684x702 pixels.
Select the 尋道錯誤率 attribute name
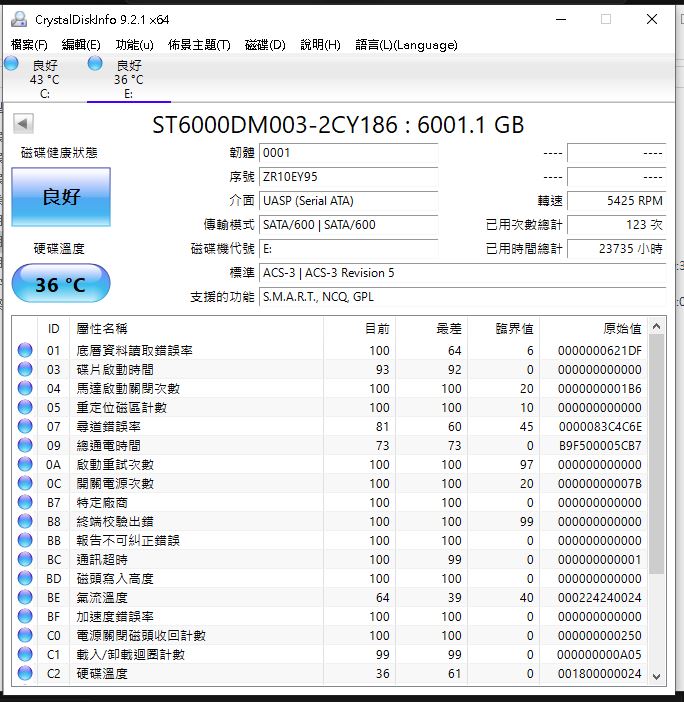pos(108,427)
